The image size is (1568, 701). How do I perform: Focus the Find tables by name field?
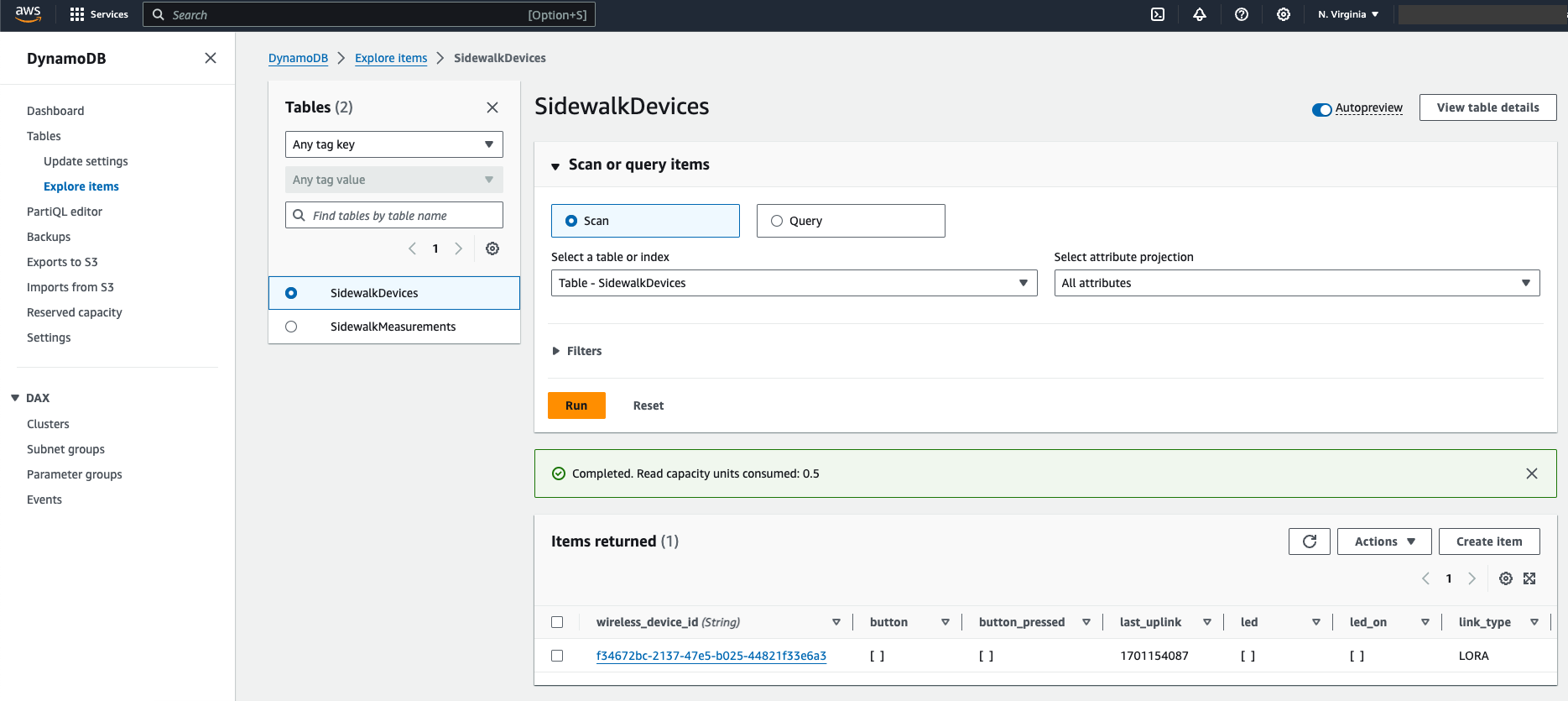pyautogui.click(x=394, y=215)
